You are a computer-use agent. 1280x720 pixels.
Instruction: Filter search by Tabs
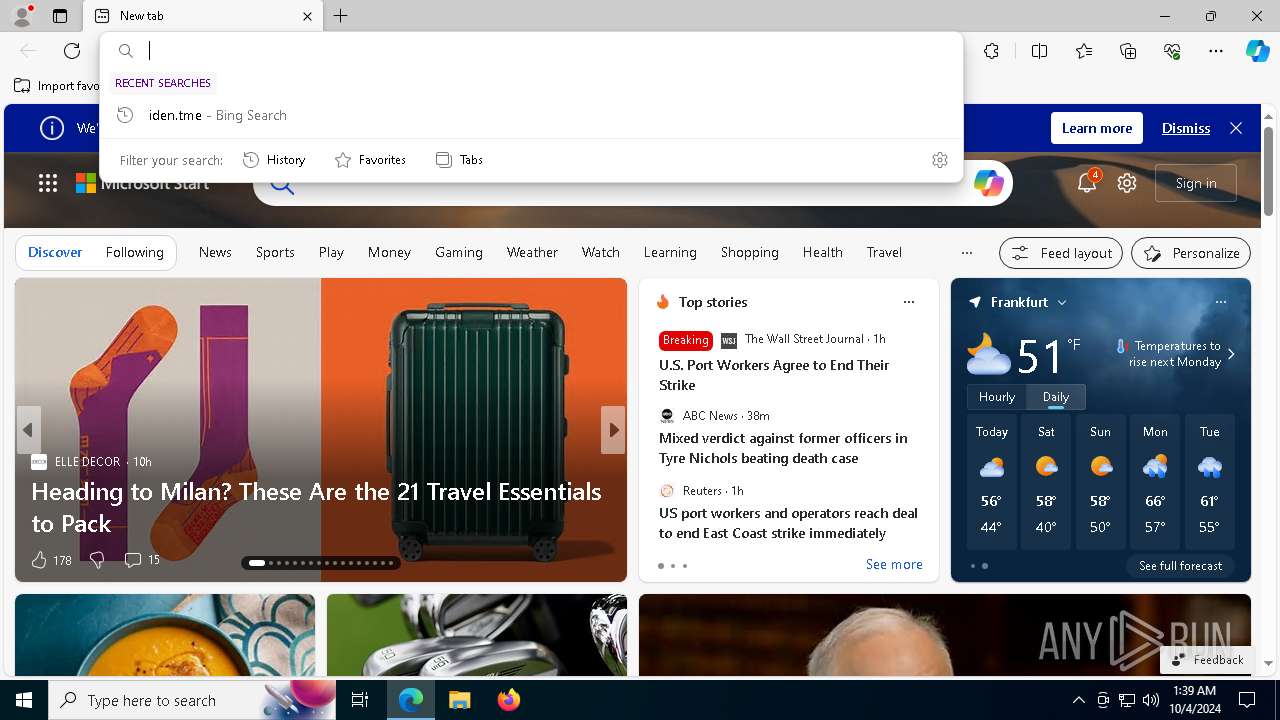click(459, 160)
